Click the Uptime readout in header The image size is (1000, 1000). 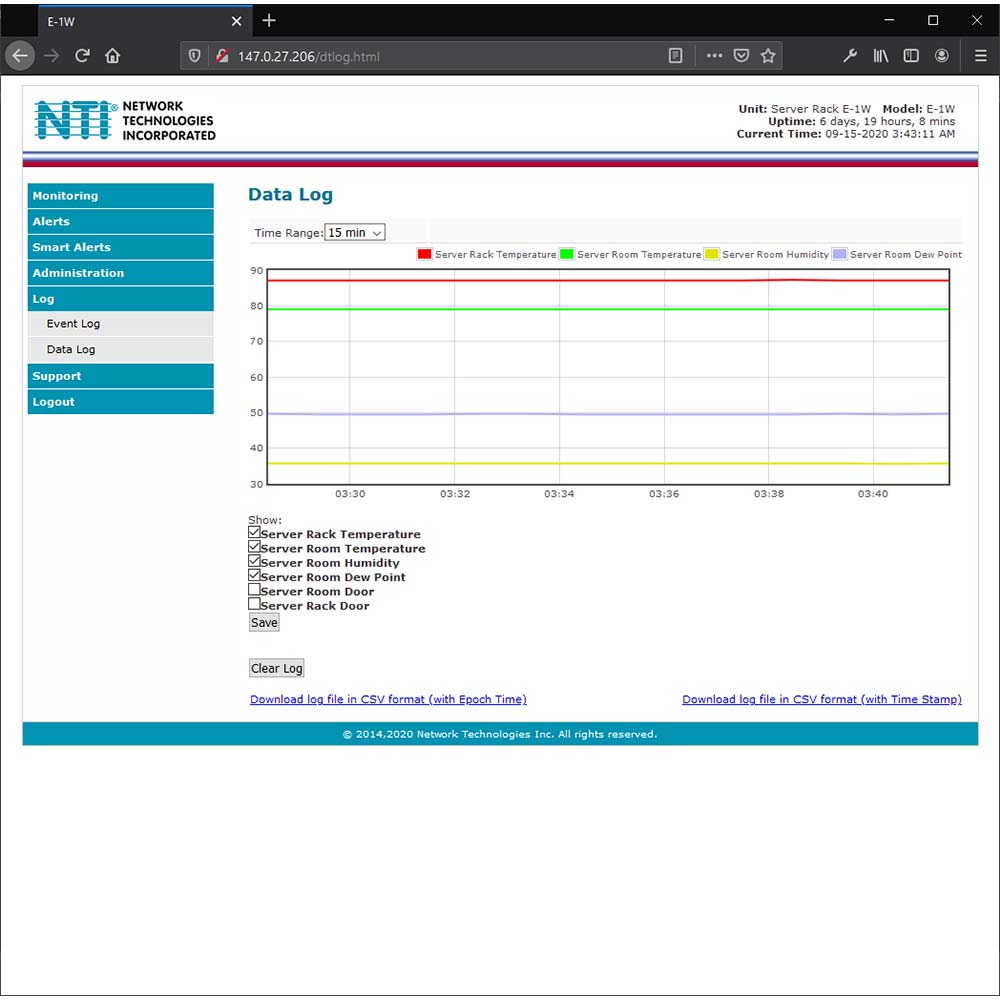coord(862,121)
